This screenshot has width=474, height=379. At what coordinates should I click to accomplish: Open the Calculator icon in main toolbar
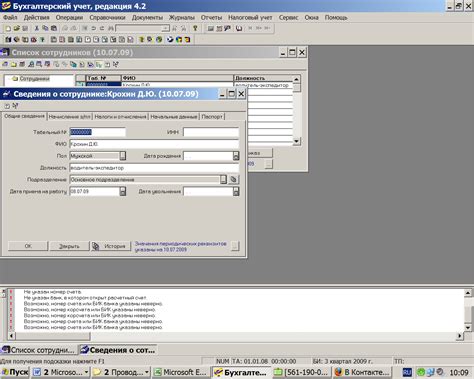[211, 29]
